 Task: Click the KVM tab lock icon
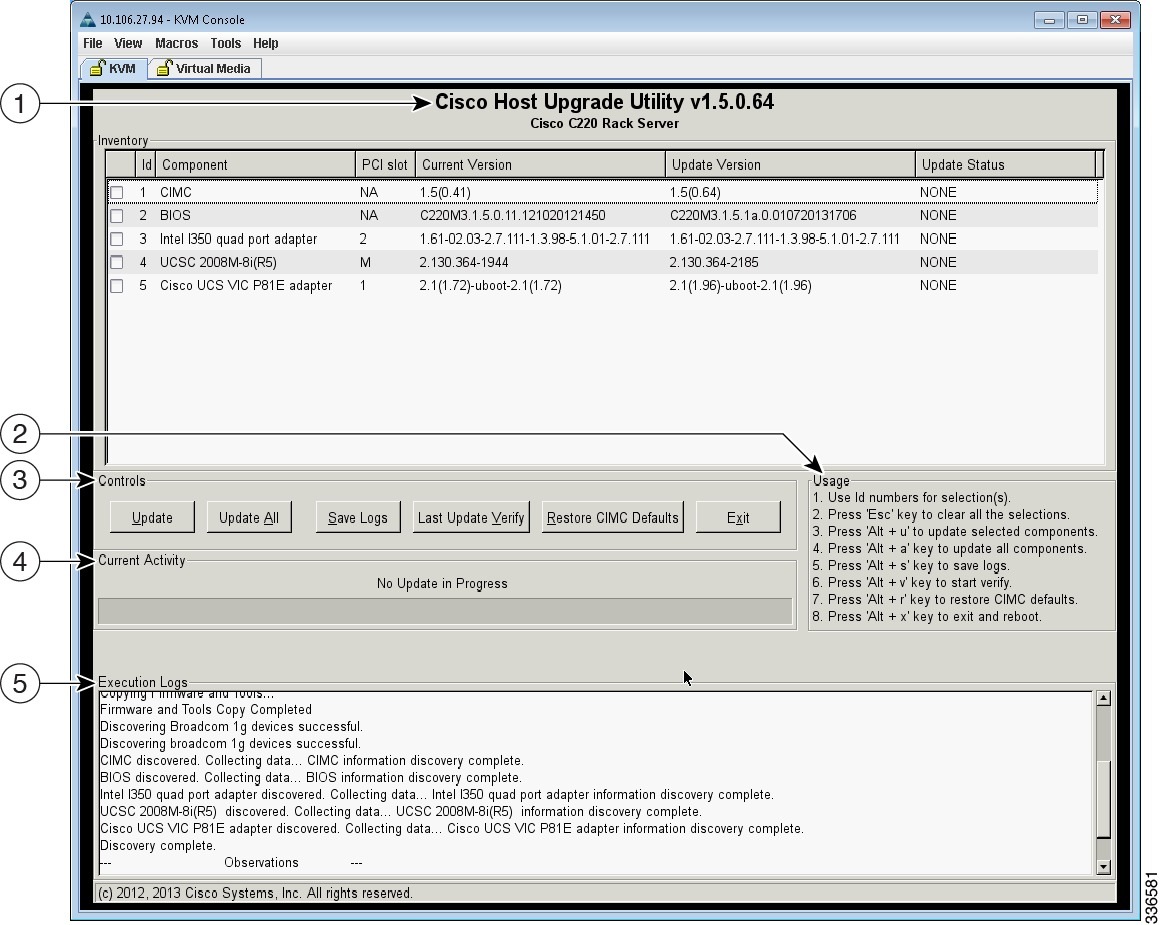[99, 68]
